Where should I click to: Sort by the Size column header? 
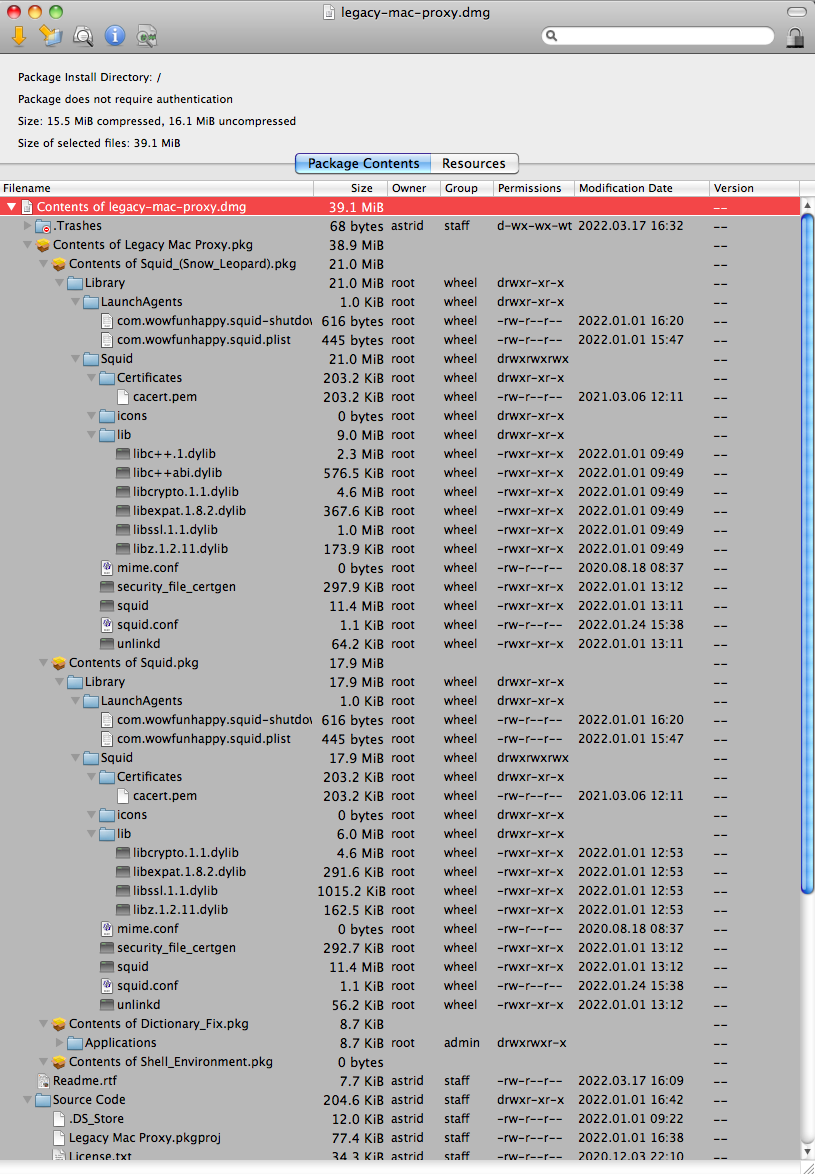tap(351, 188)
